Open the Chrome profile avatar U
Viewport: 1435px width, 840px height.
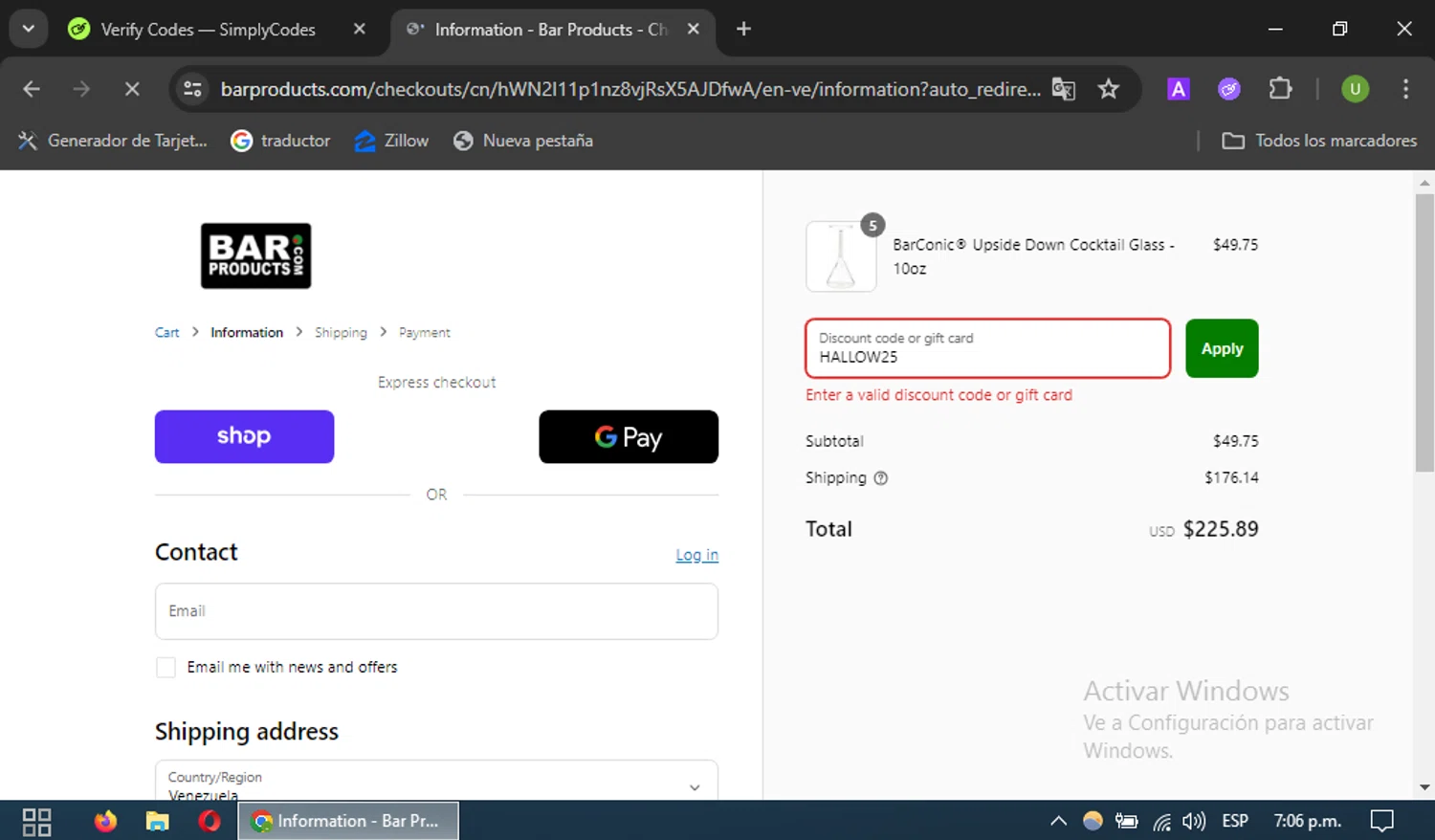tap(1355, 89)
